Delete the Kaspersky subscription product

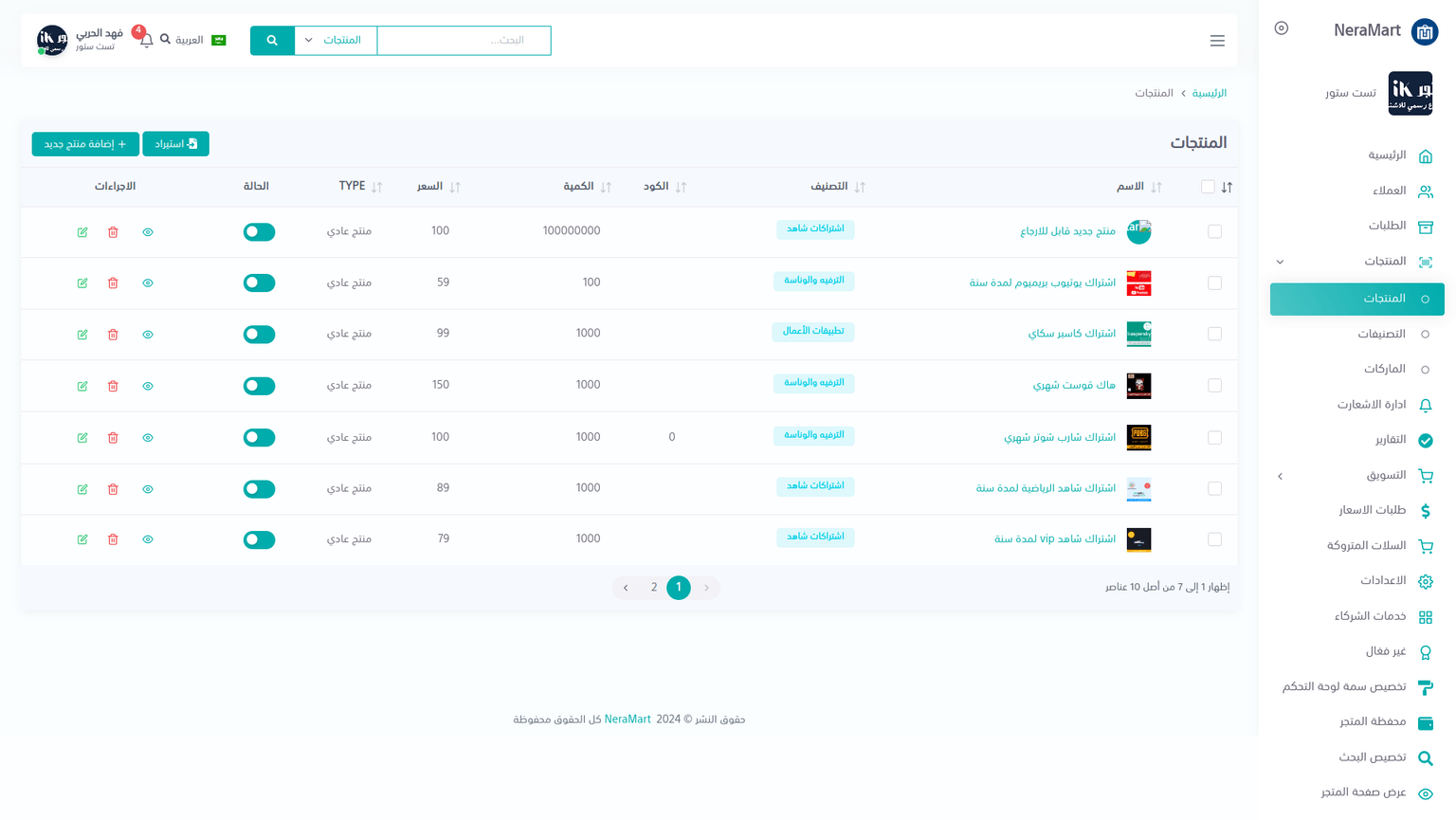[113, 335]
